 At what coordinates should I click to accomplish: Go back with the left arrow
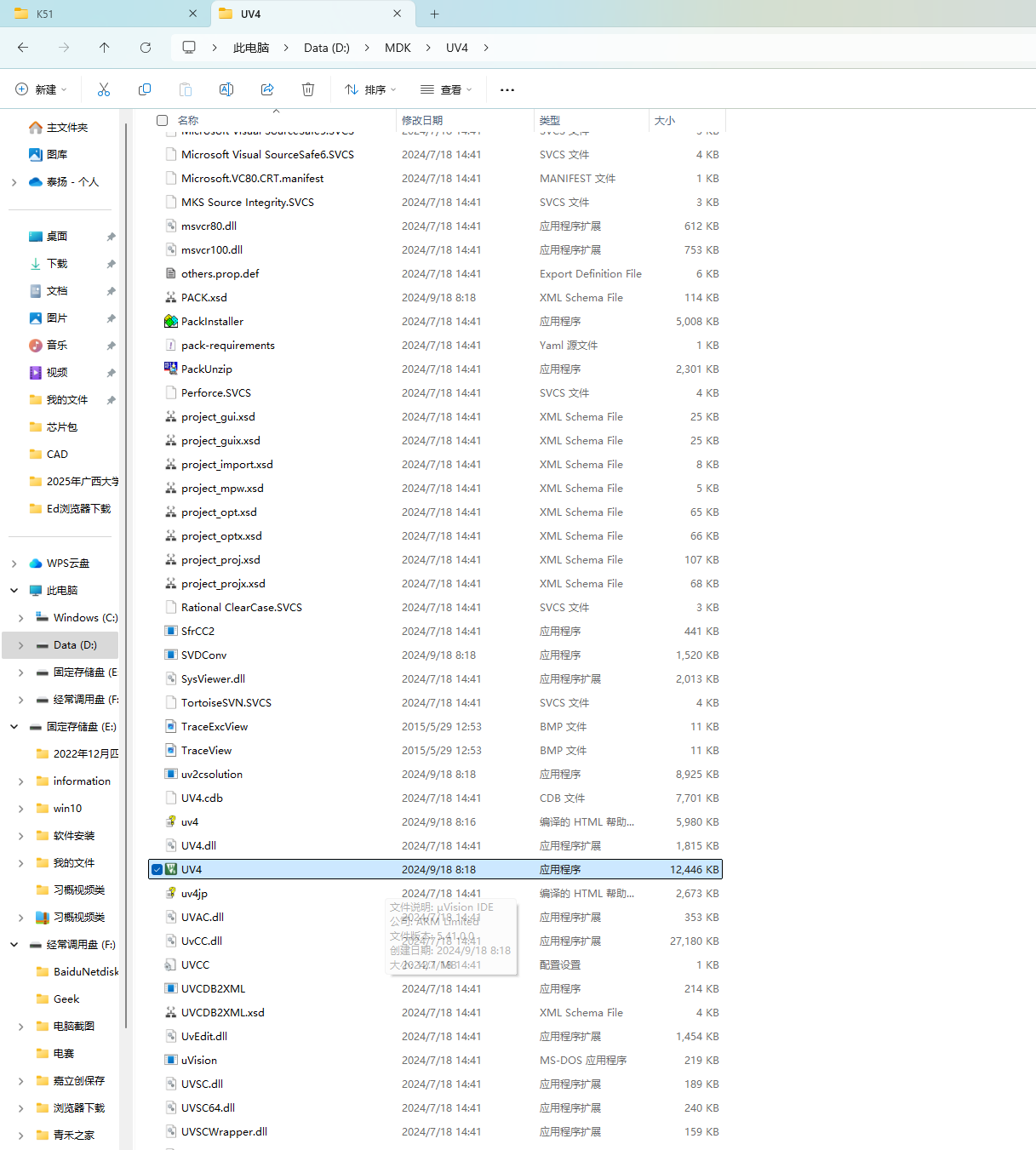[23, 48]
